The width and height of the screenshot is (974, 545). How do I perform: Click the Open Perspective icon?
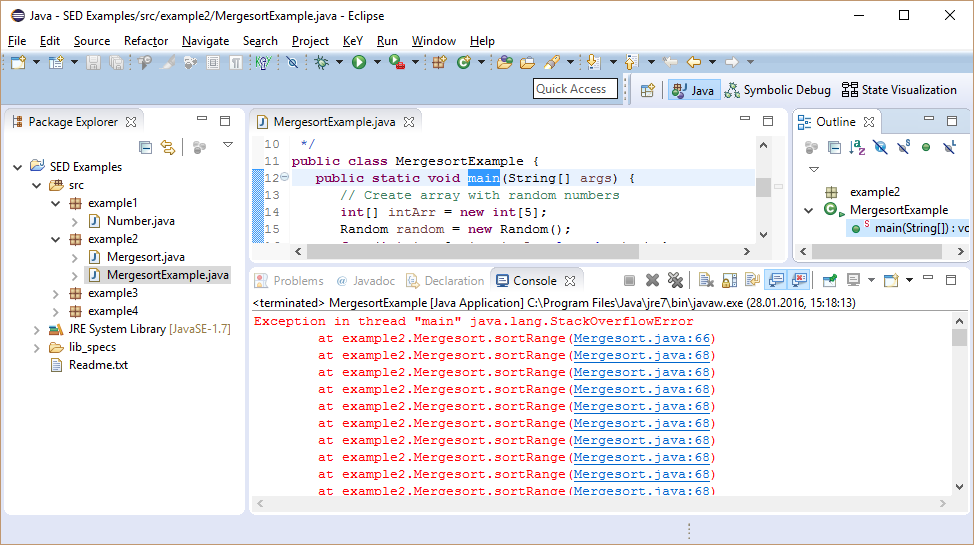[x=647, y=90]
